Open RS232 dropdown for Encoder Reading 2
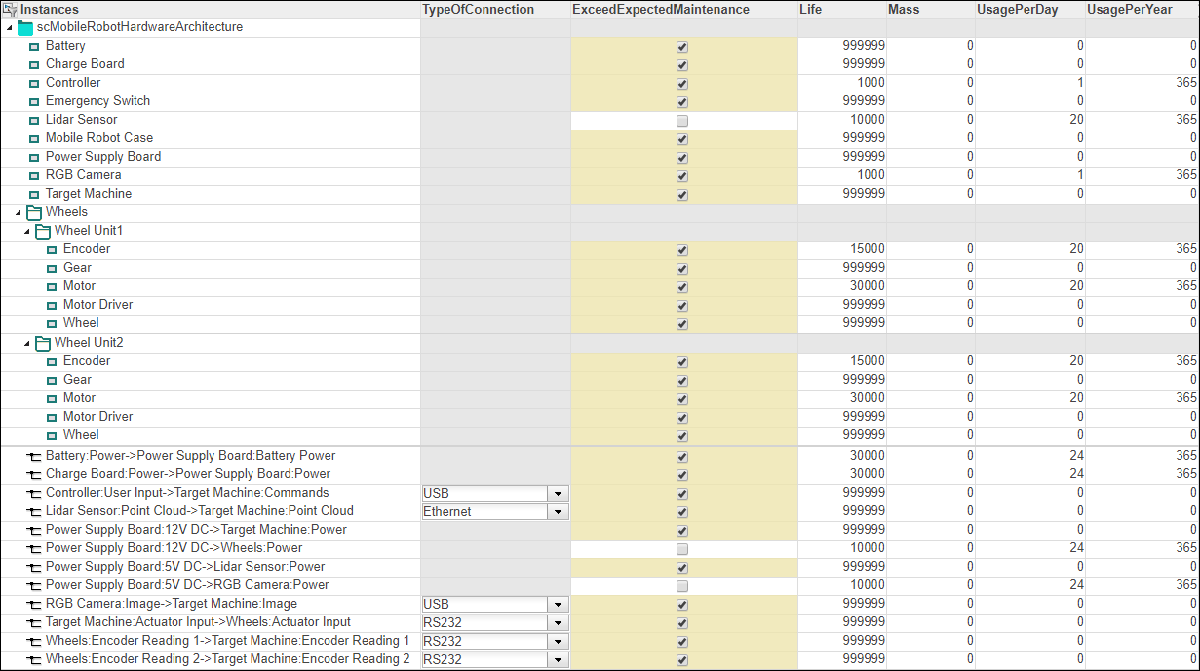Image resolution: width=1200 pixels, height=671 pixels. coord(558,659)
